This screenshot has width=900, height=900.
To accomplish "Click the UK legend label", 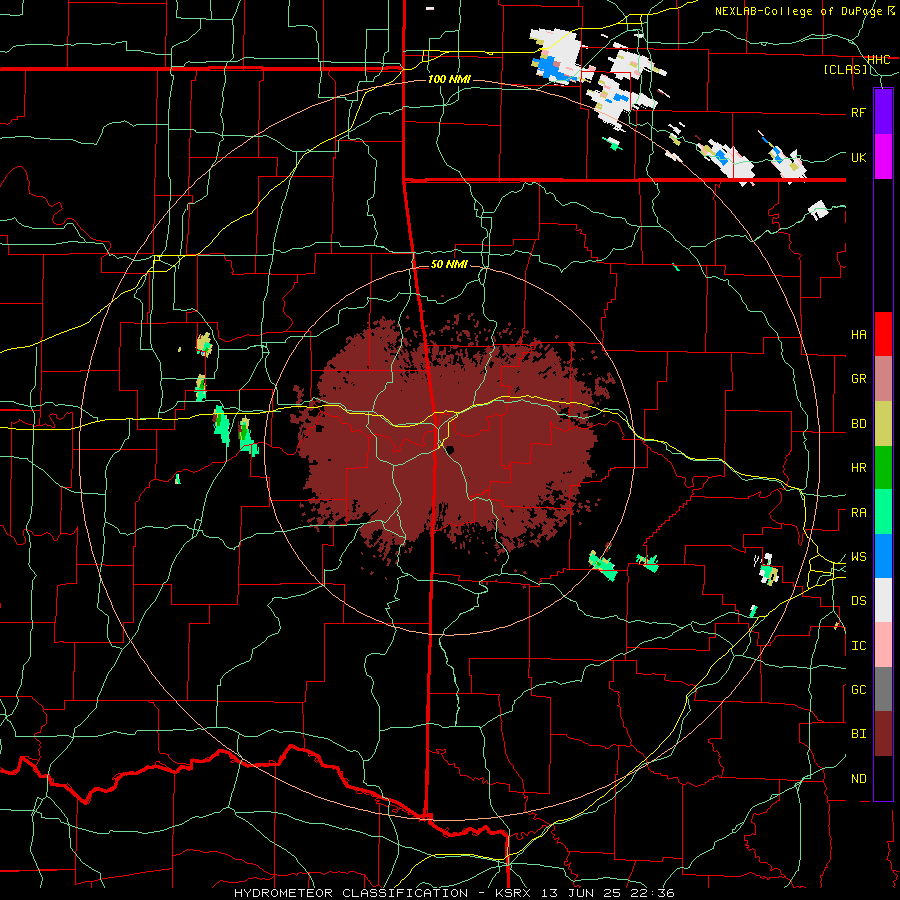I will (858, 157).
